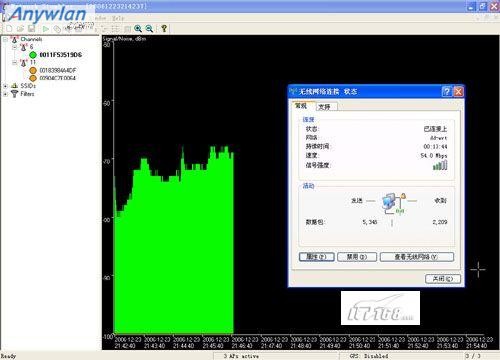Click the open file folder toolbar icon
This screenshot has width=500, height=360.
pos(20,29)
